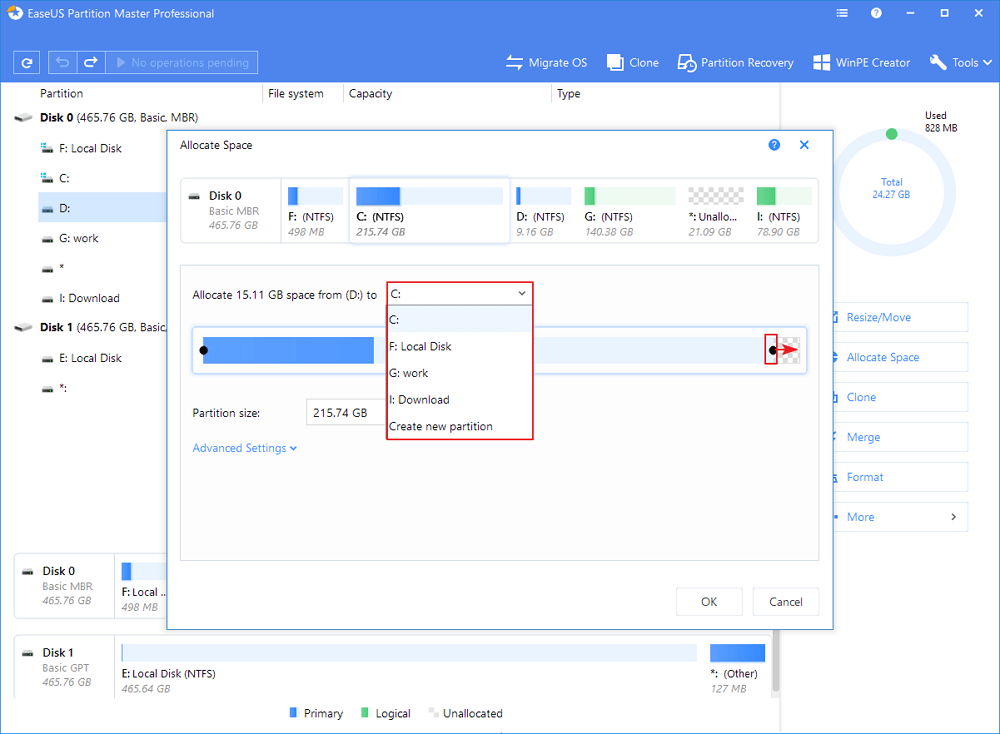Click Allocate Space in side panel
Image resolution: width=1000 pixels, height=734 pixels.
click(901, 357)
